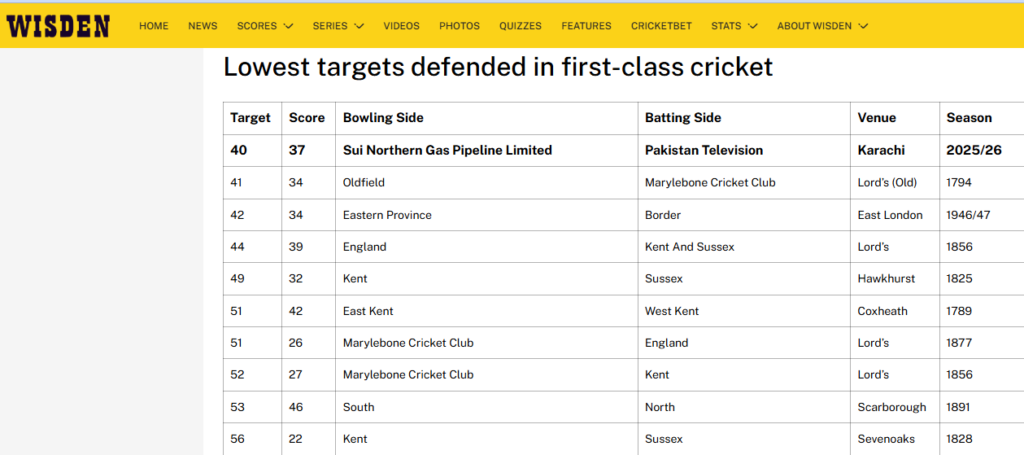Open the Stats dropdown chevron

click(x=753, y=26)
